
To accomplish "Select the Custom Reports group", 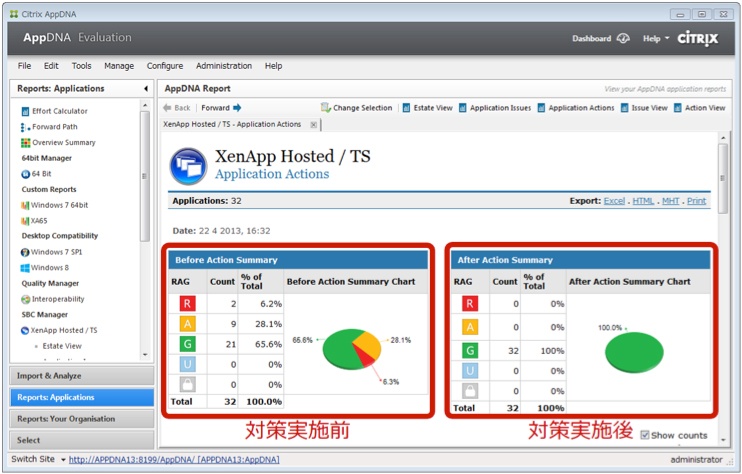I will click(49, 190).
